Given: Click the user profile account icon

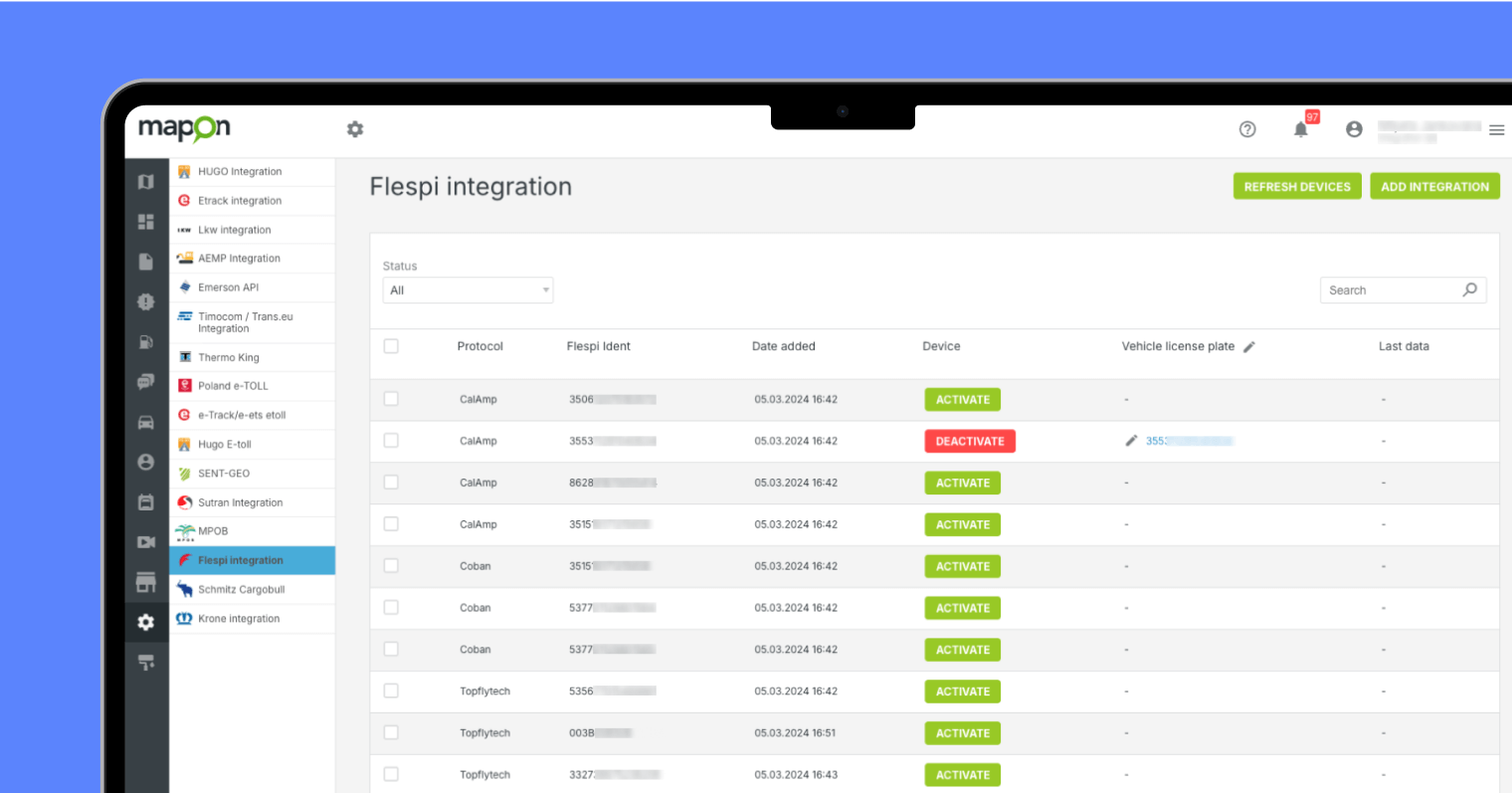Looking at the screenshot, I should (x=1354, y=129).
